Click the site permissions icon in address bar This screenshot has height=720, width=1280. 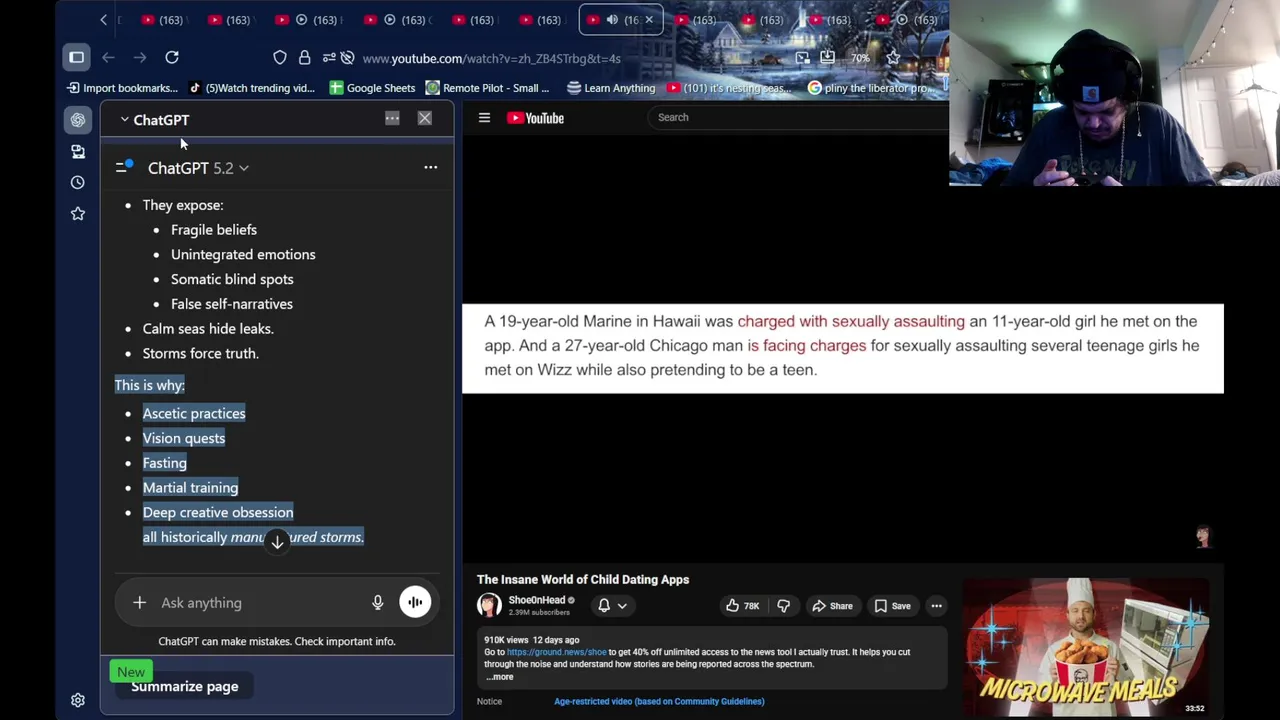coord(329,58)
